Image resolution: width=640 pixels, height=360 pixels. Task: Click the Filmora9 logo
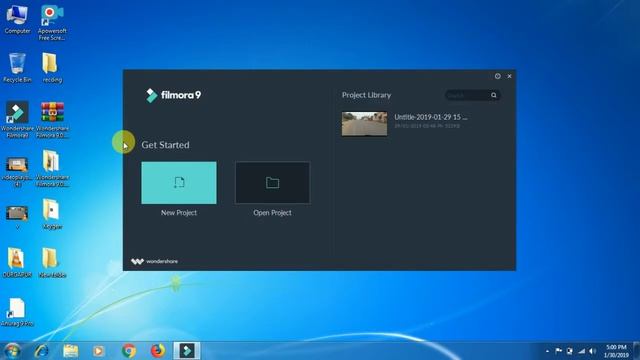173,95
